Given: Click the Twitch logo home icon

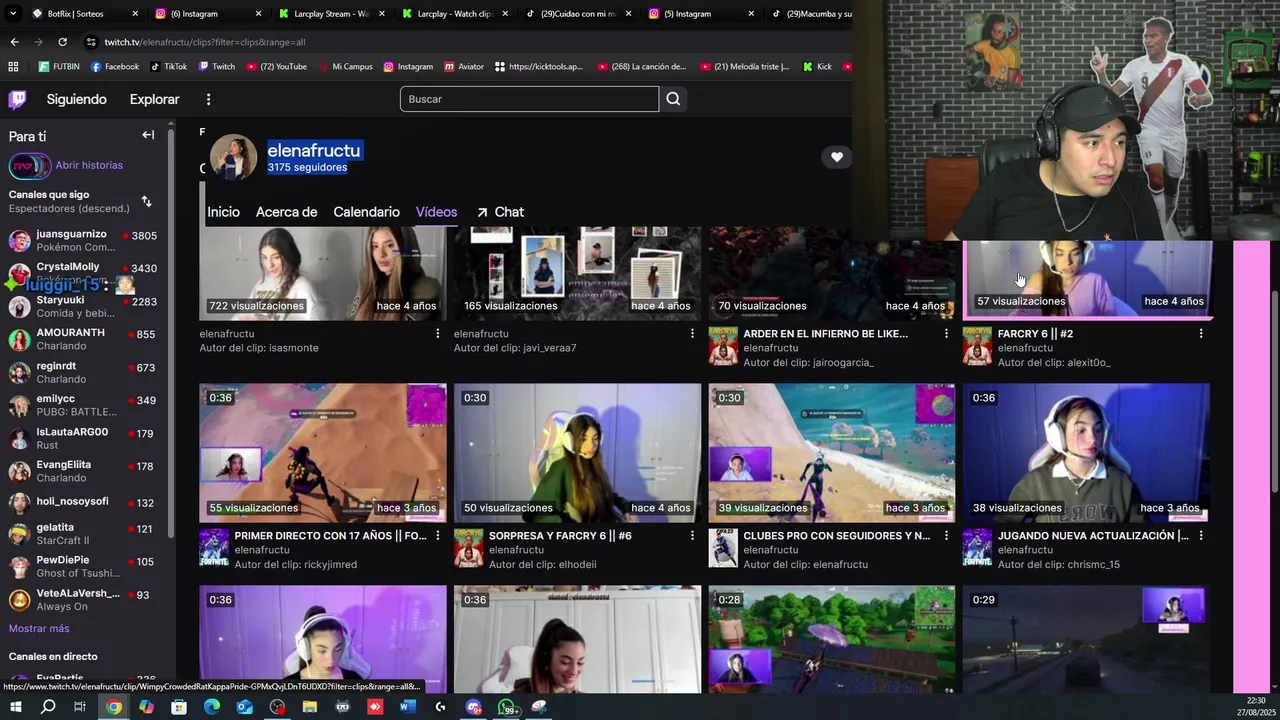Looking at the screenshot, I should tap(17, 99).
